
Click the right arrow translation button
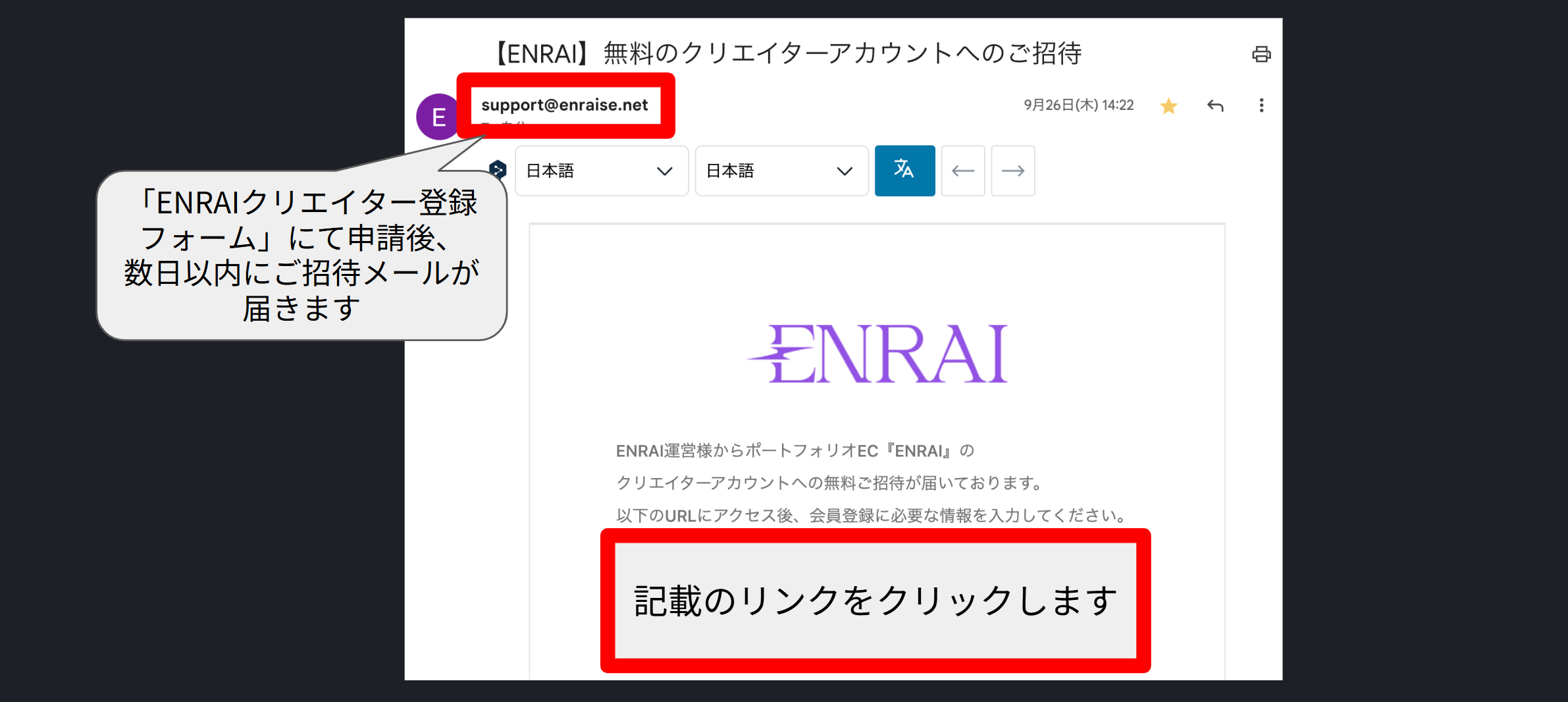pos(1013,171)
